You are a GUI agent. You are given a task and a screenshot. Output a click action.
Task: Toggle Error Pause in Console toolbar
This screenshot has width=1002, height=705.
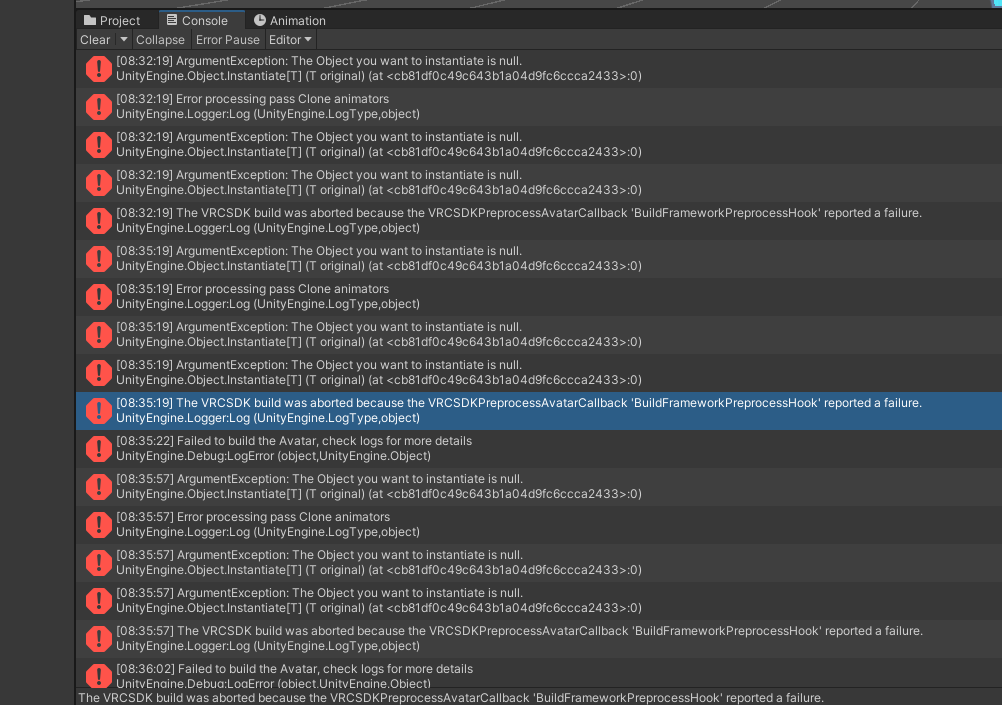click(x=227, y=40)
